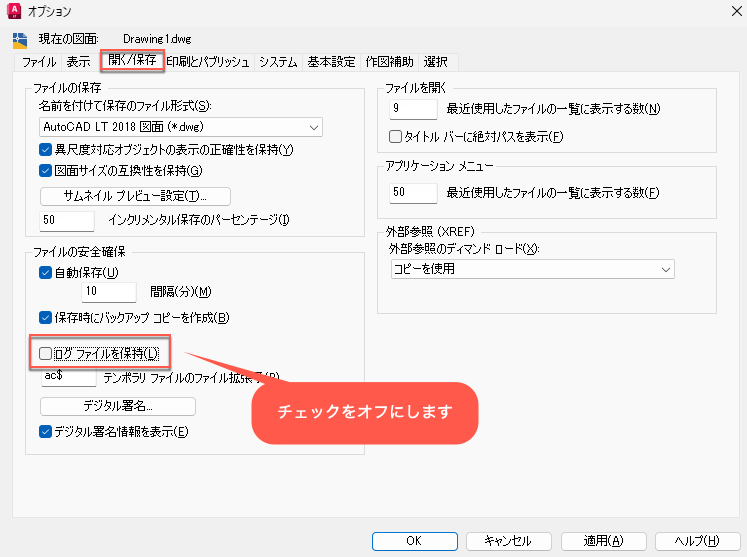747x557 pixels.
Task: Click the 外部参照のディマンド ロード label
Action: click(464, 249)
